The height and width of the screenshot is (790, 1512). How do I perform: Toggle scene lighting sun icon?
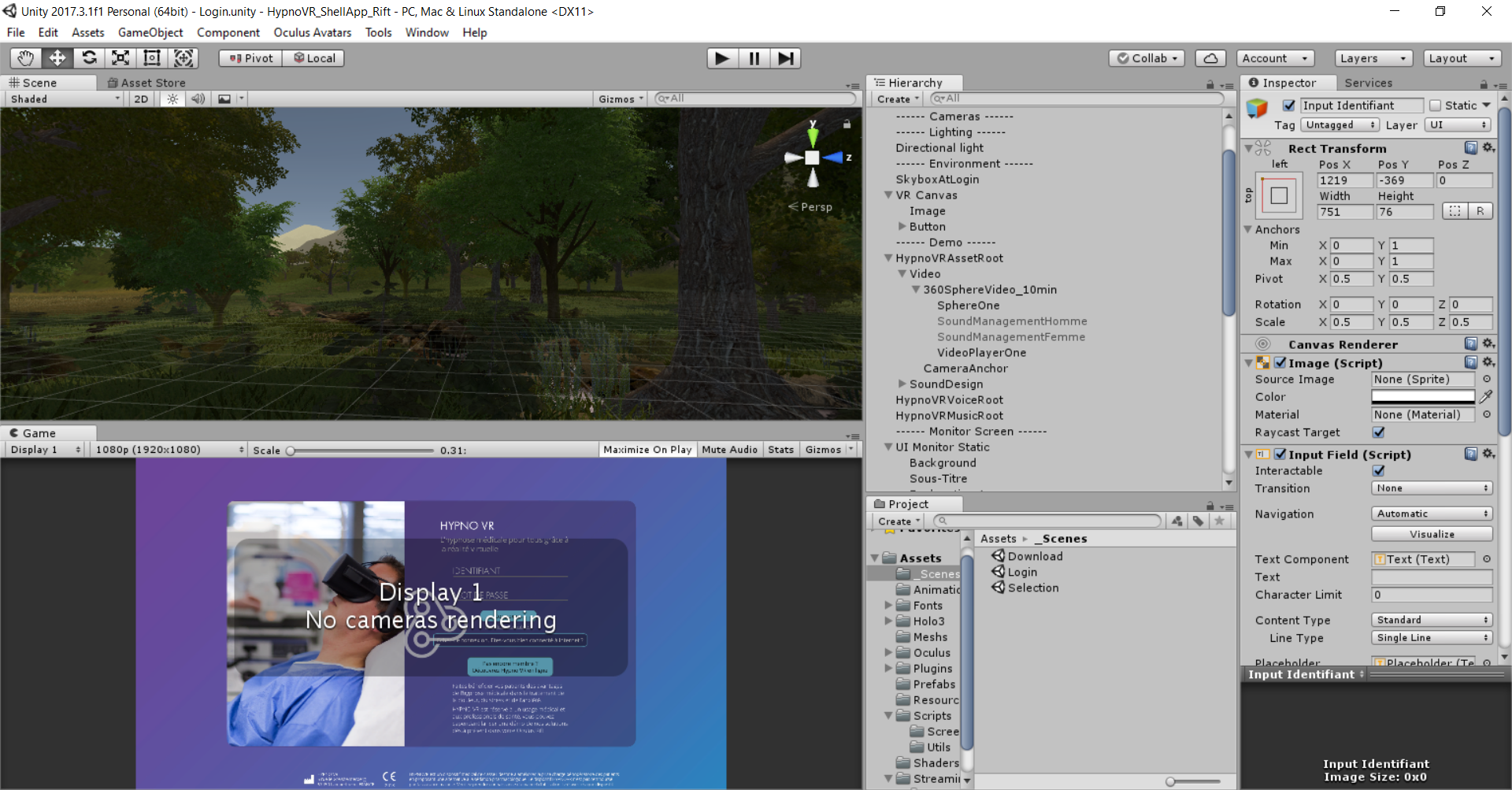[172, 99]
